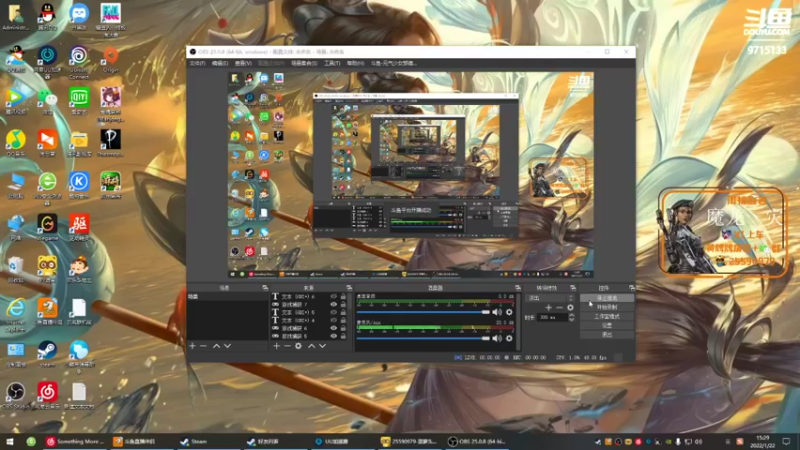Add a new source with plus icon
Viewport: 800px width, 450px height.
[276, 346]
